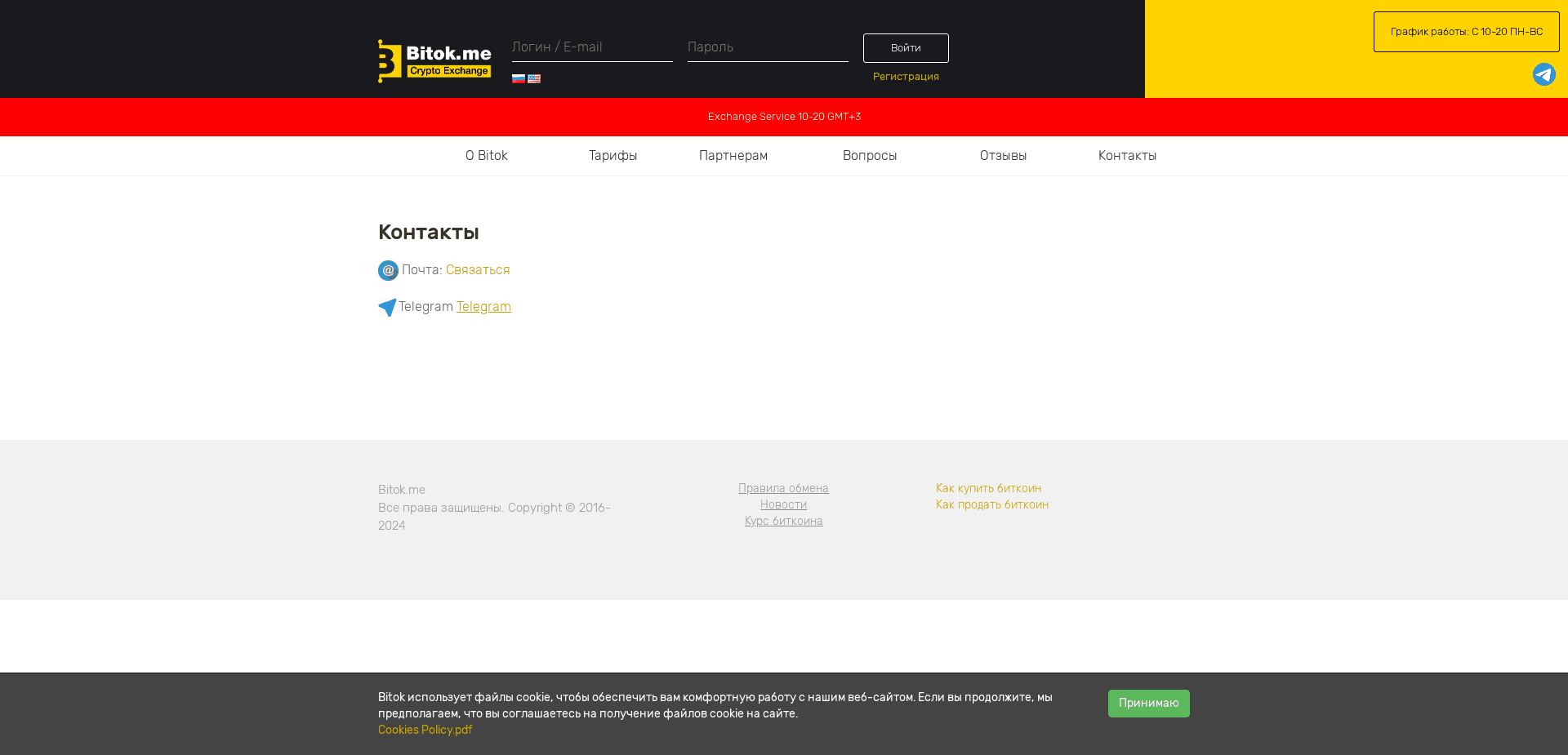Open the Регистрация page
This screenshot has height=755, width=1568.
(x=905, y=76)
